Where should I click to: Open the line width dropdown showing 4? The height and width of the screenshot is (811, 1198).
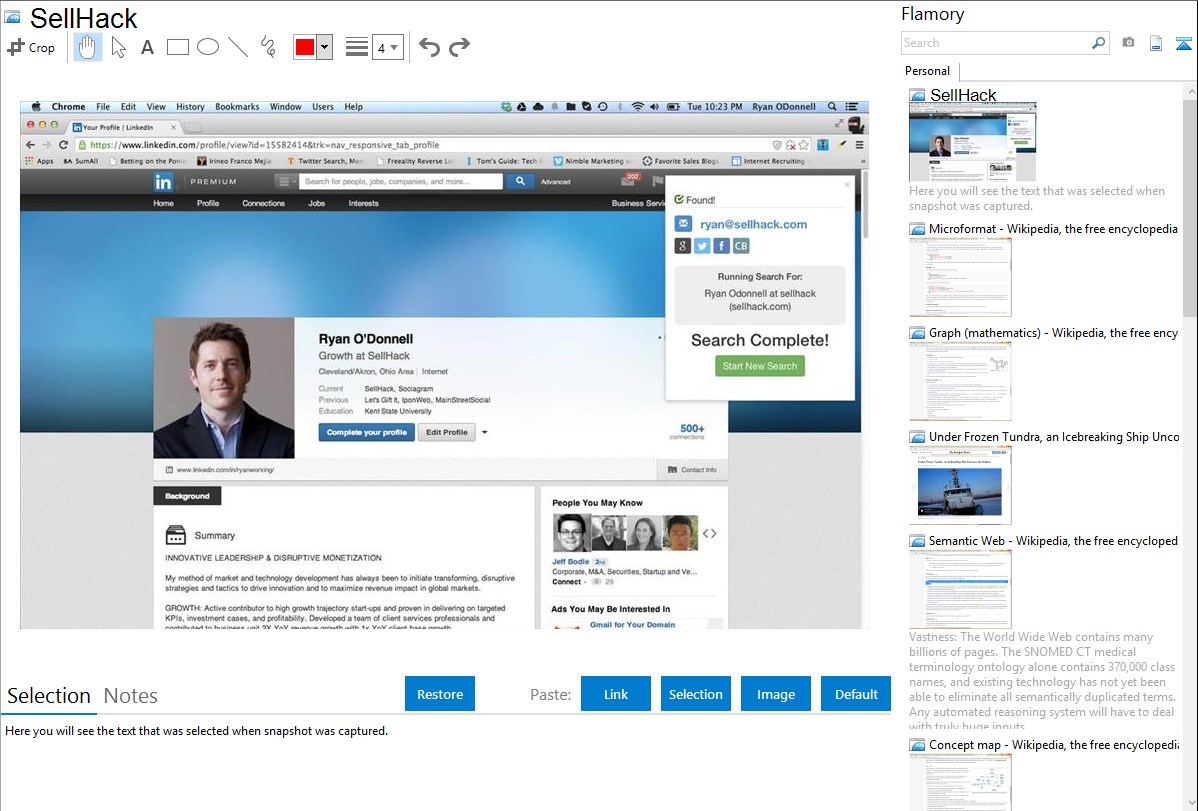[x=387, y=48]
